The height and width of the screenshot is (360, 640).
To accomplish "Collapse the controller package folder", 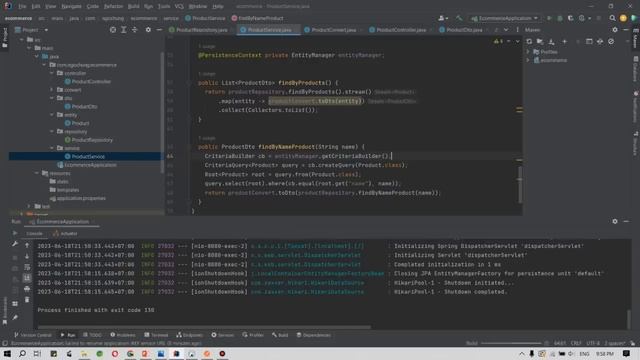I will [52, 73].
